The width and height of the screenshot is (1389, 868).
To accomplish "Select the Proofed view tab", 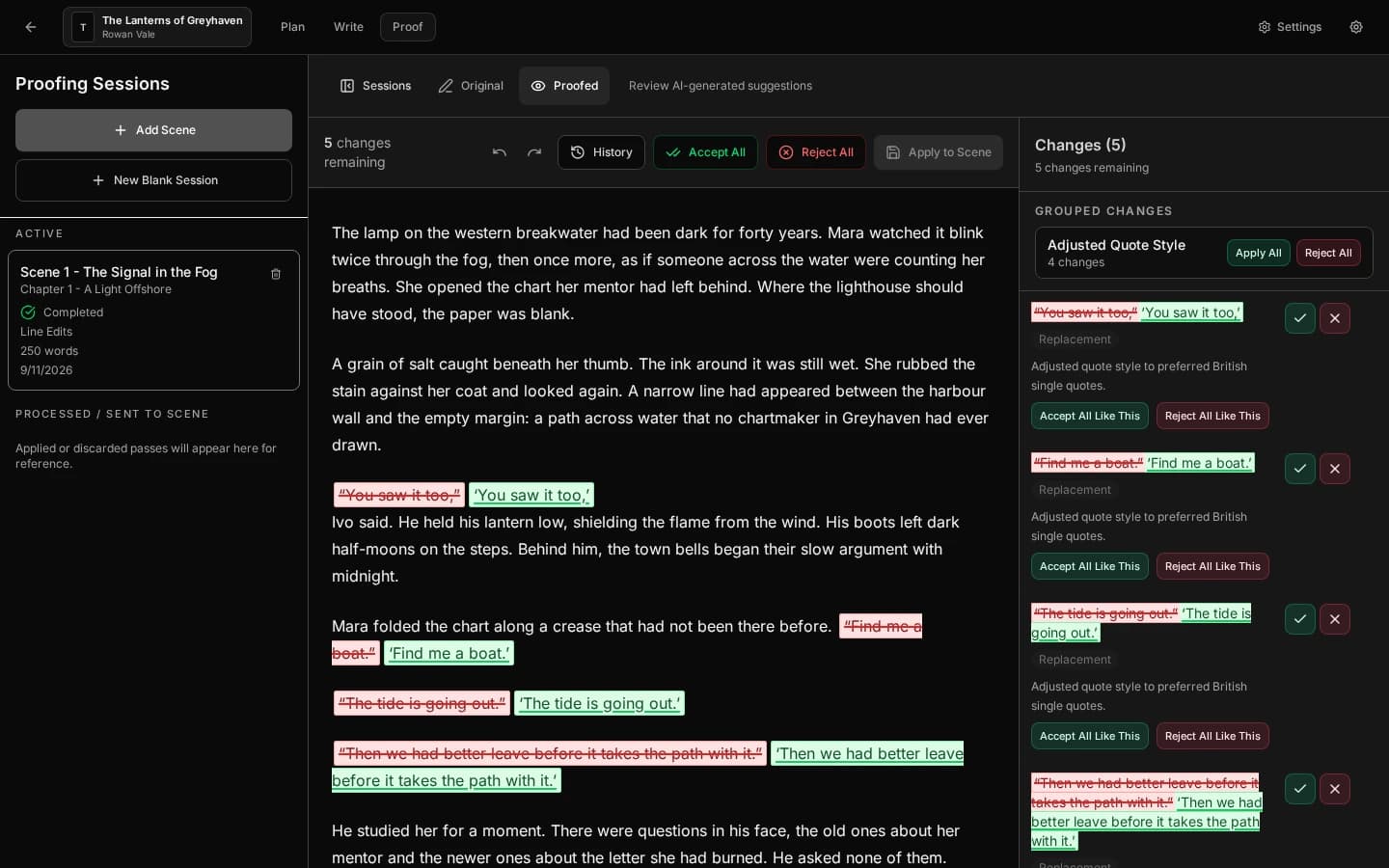I will [x=564, y=86].
